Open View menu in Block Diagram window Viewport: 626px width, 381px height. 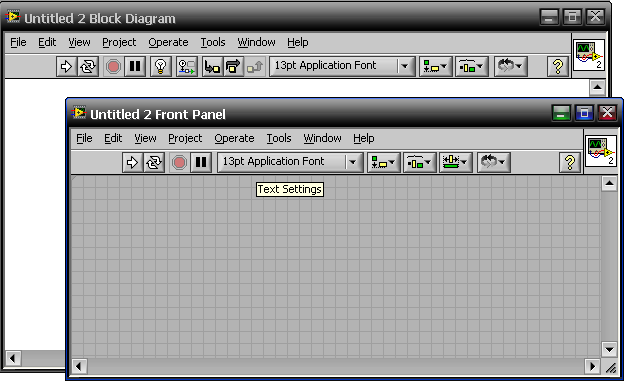pyautogui.click(x=79, y=42)
